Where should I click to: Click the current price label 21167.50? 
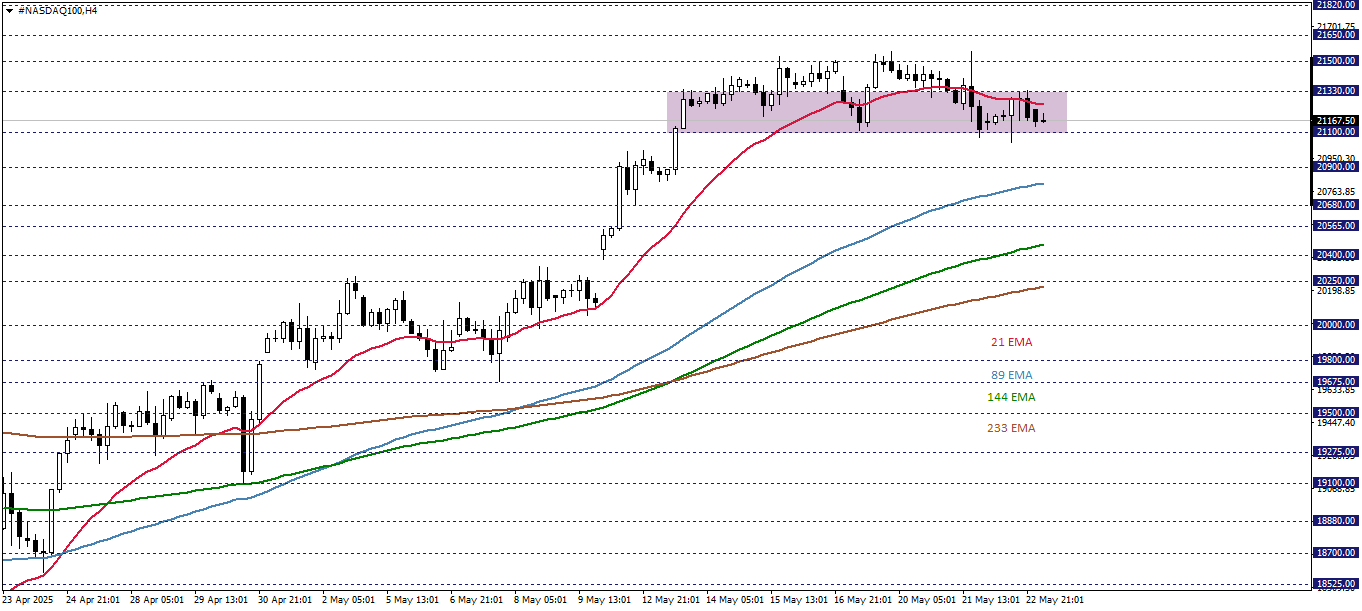point(1336,121)
